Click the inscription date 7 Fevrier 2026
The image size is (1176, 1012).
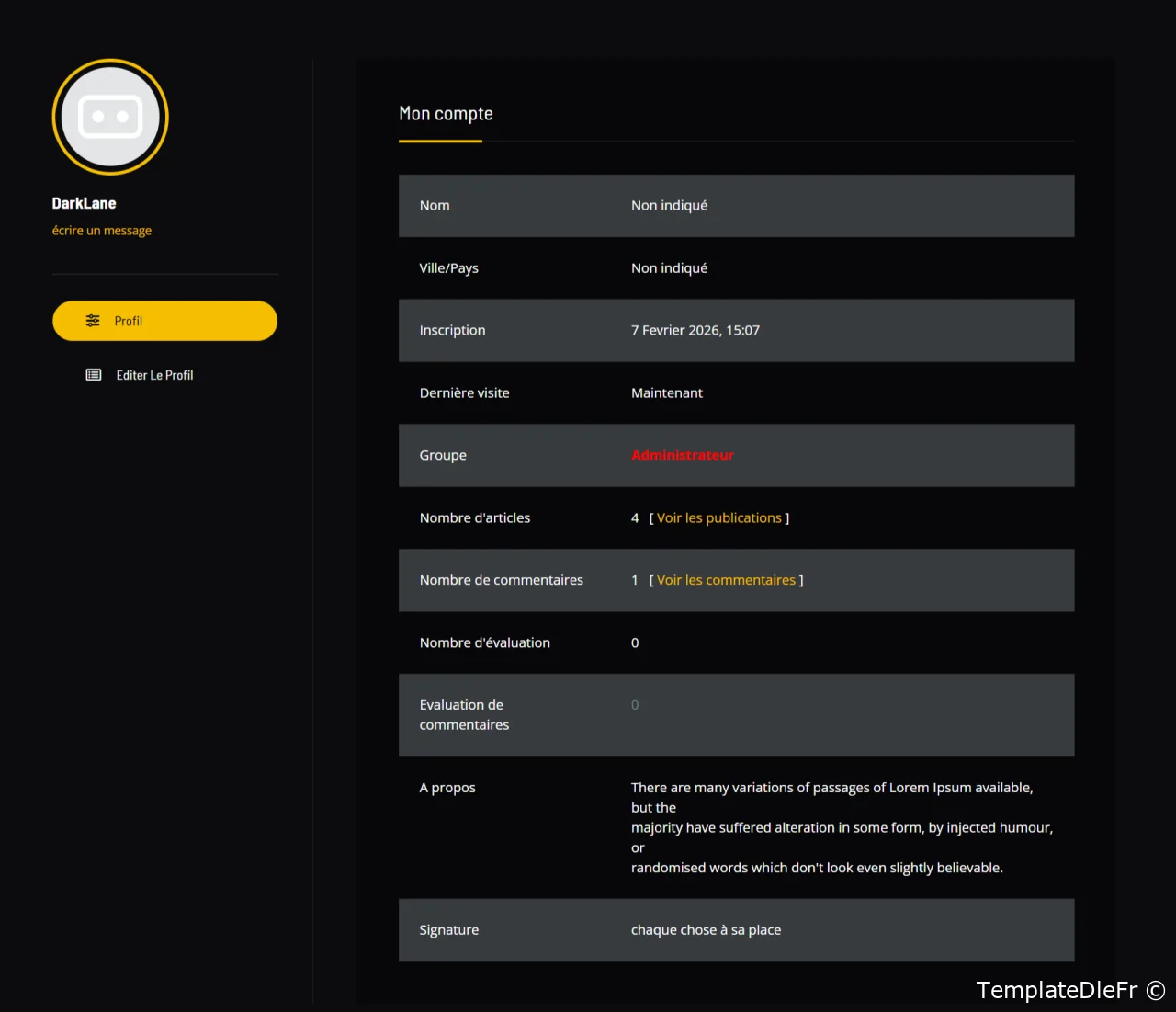(x=695, y=330)
